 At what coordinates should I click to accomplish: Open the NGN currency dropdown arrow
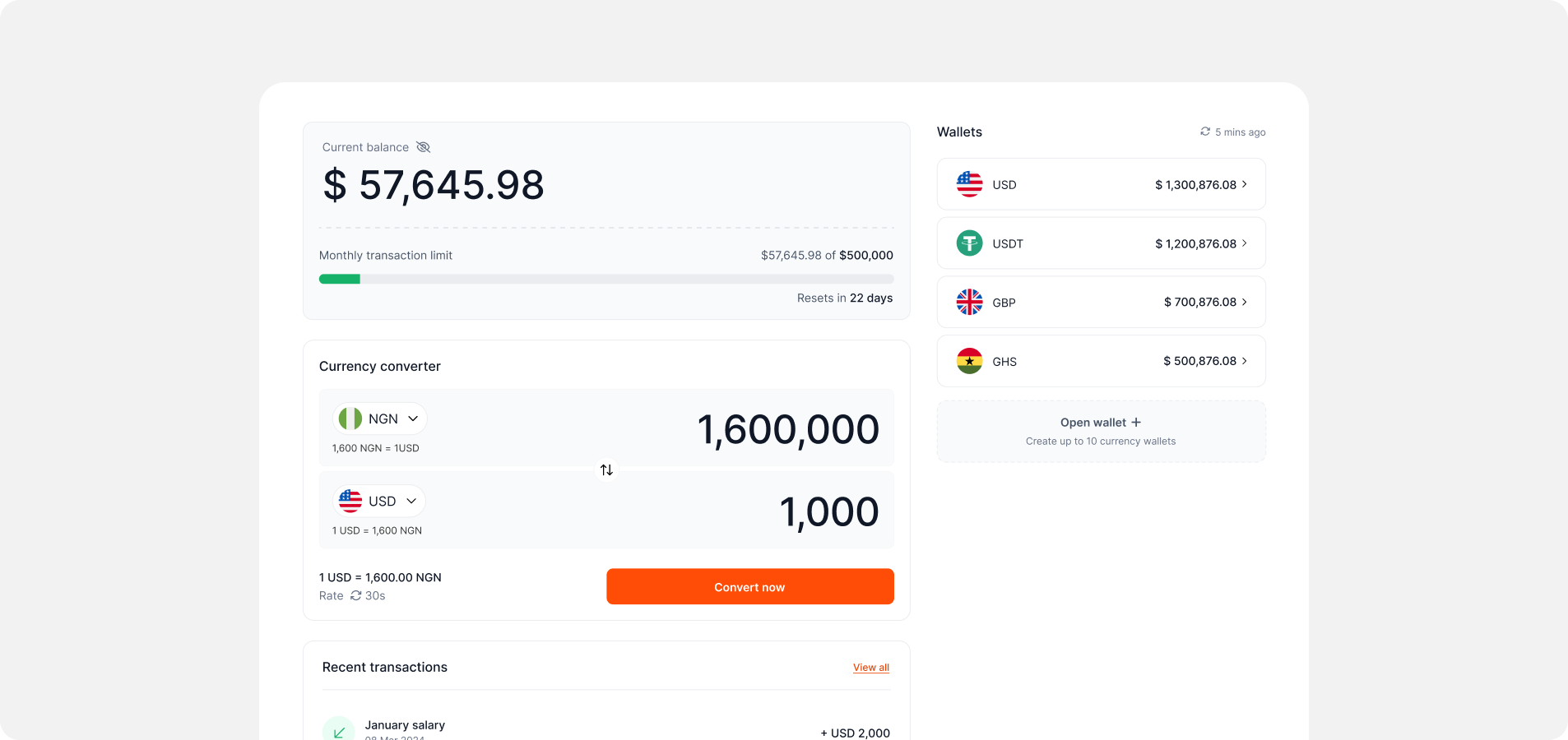(x=413, y=419)
